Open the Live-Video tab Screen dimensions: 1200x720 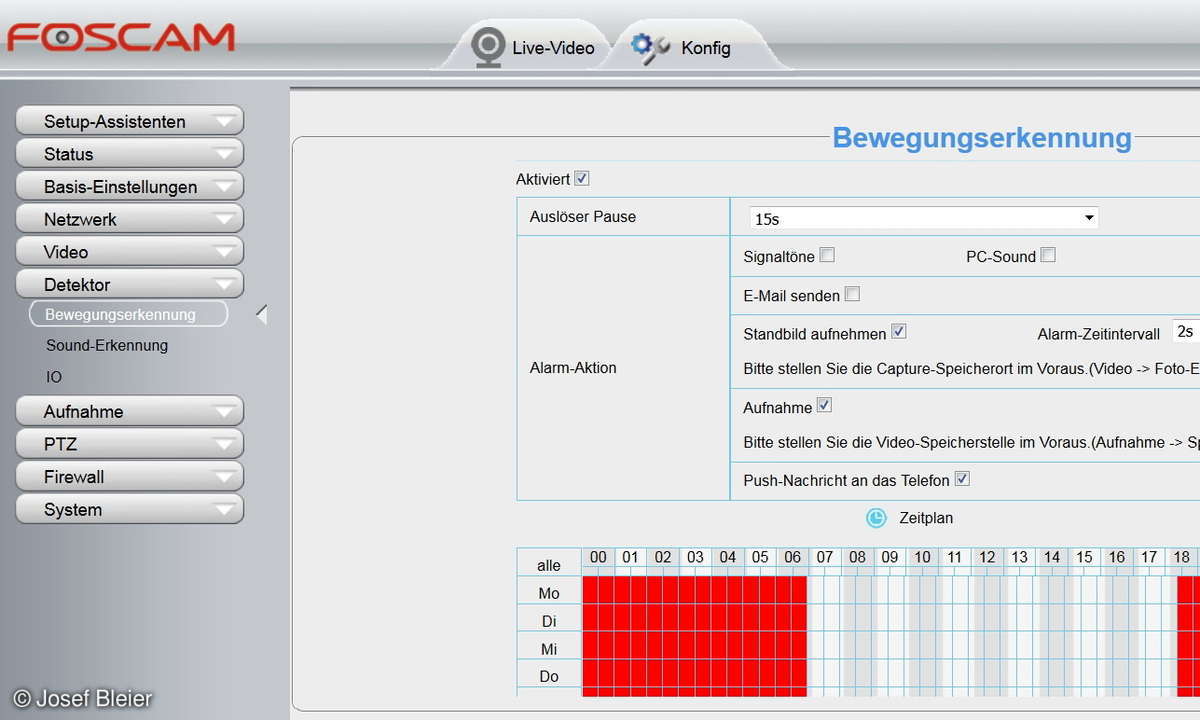tap(552, 48)
